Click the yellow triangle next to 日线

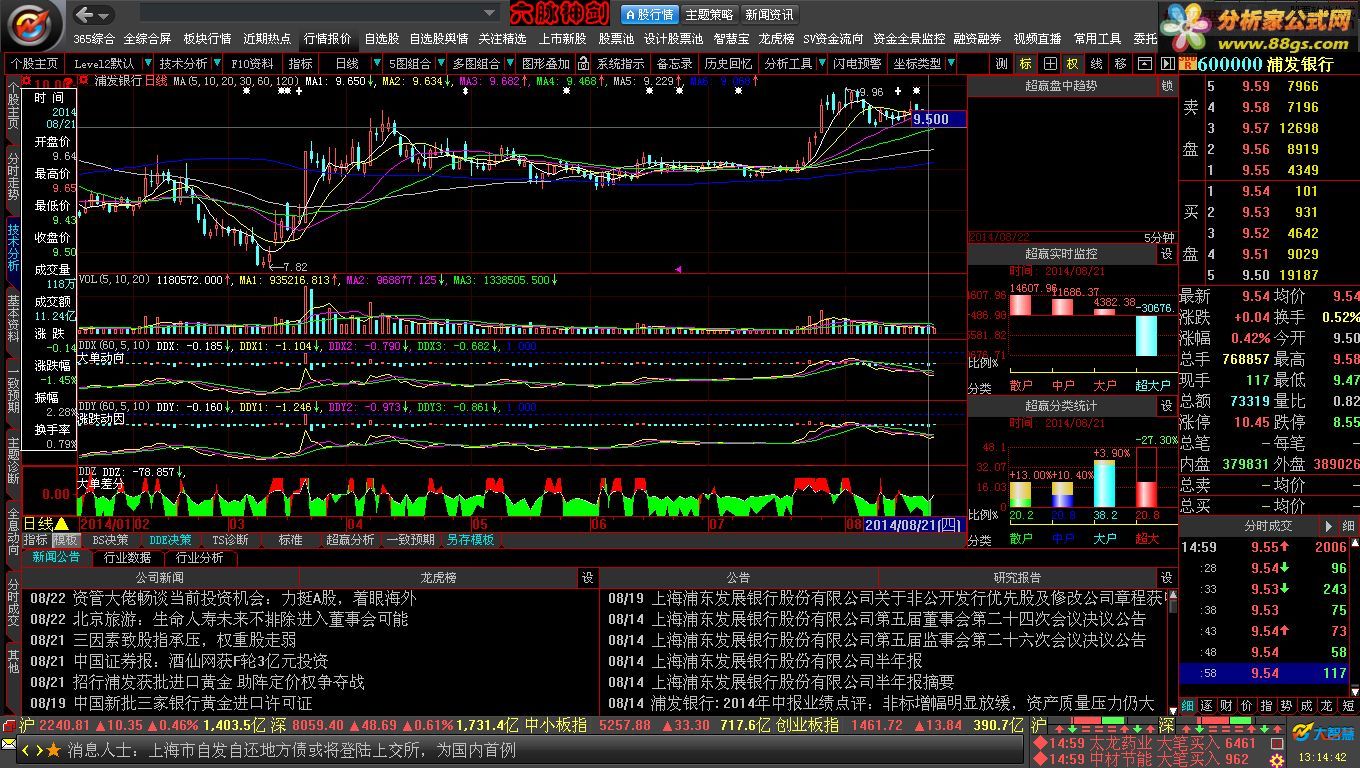click(62, 523)
